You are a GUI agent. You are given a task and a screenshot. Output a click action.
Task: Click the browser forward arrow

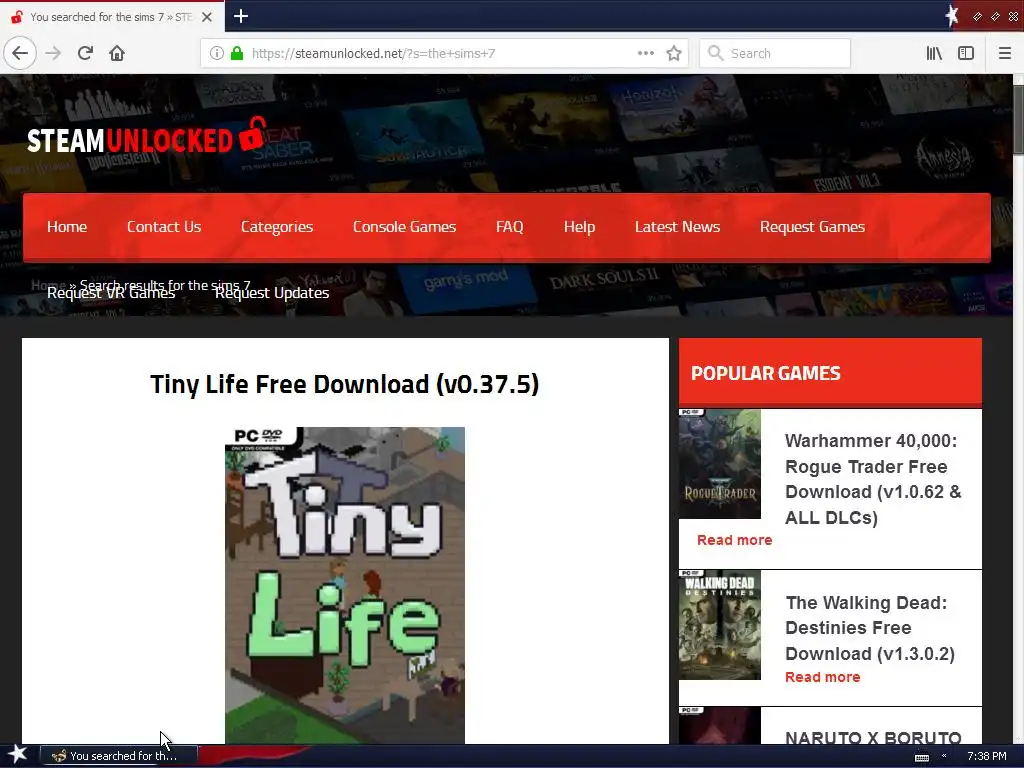[54, 53]
